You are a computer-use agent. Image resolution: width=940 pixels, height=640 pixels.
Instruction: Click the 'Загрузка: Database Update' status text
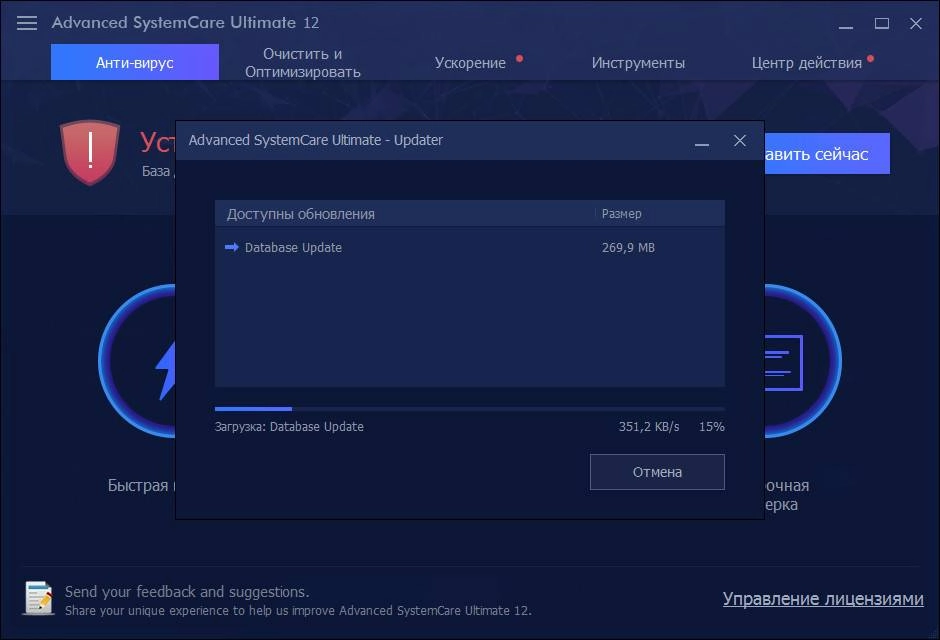coord(289,426)
